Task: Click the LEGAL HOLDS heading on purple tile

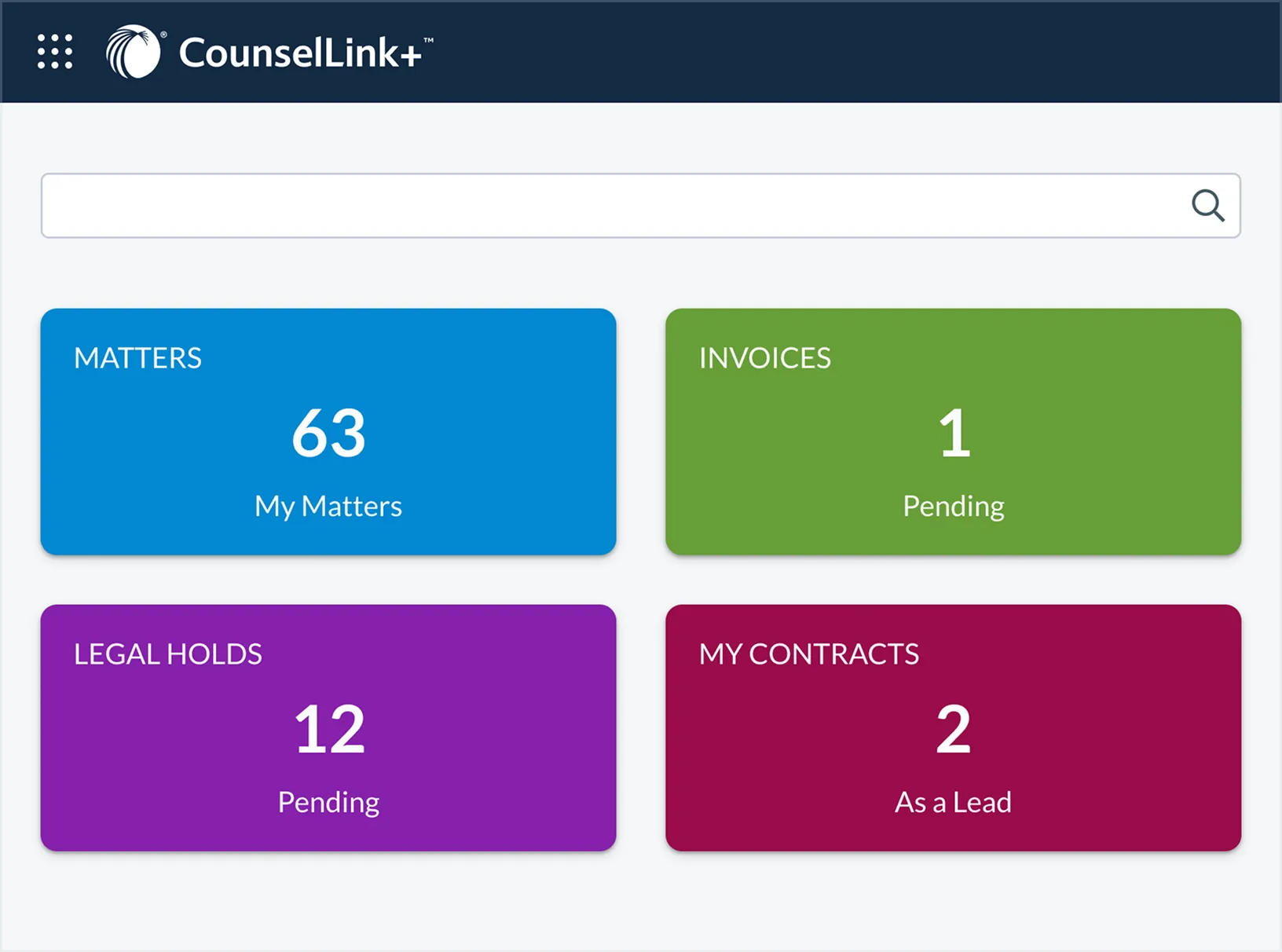Action: pos(168,654)
